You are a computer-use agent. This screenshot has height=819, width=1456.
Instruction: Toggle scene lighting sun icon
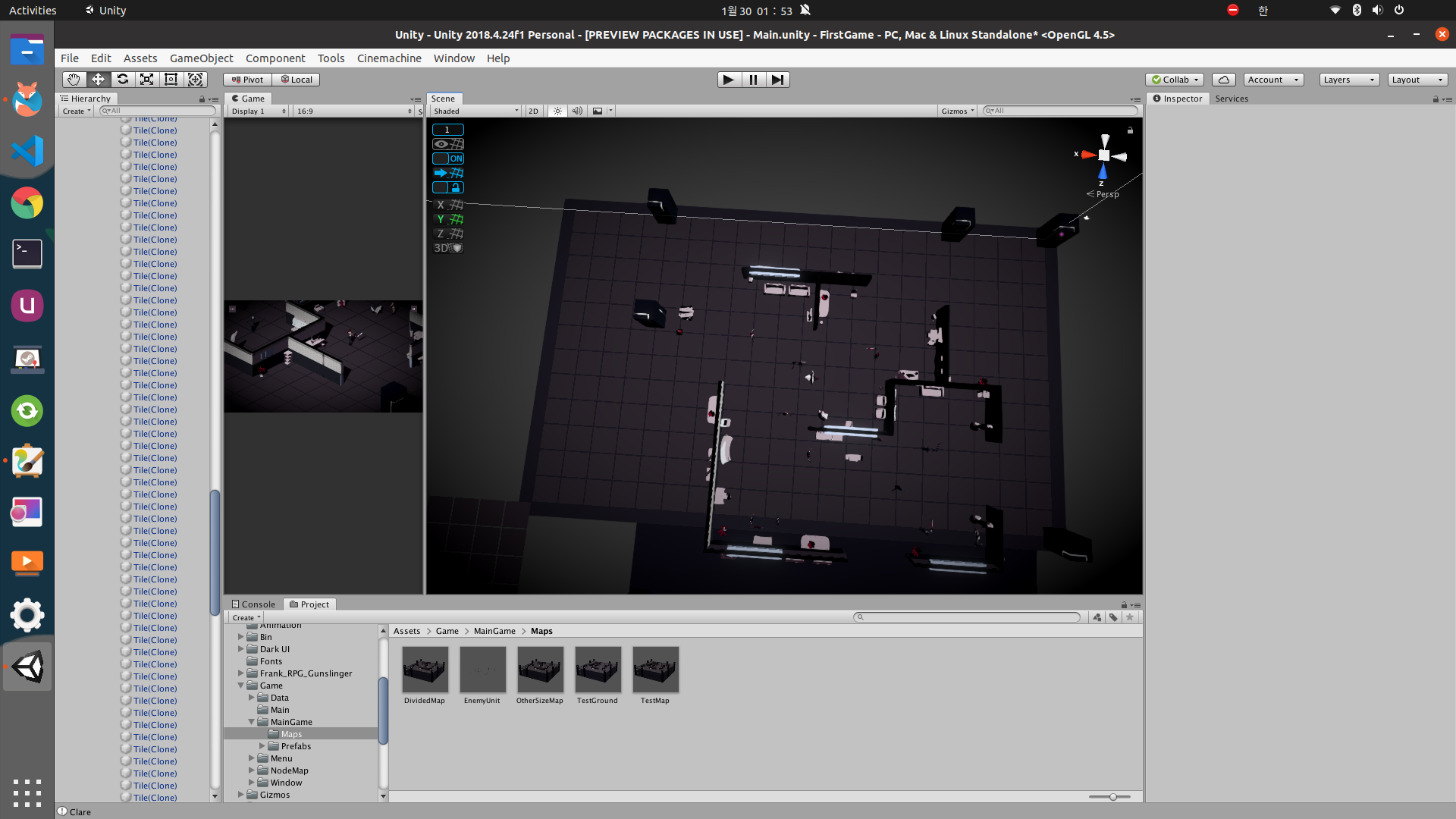coord(557,111)
